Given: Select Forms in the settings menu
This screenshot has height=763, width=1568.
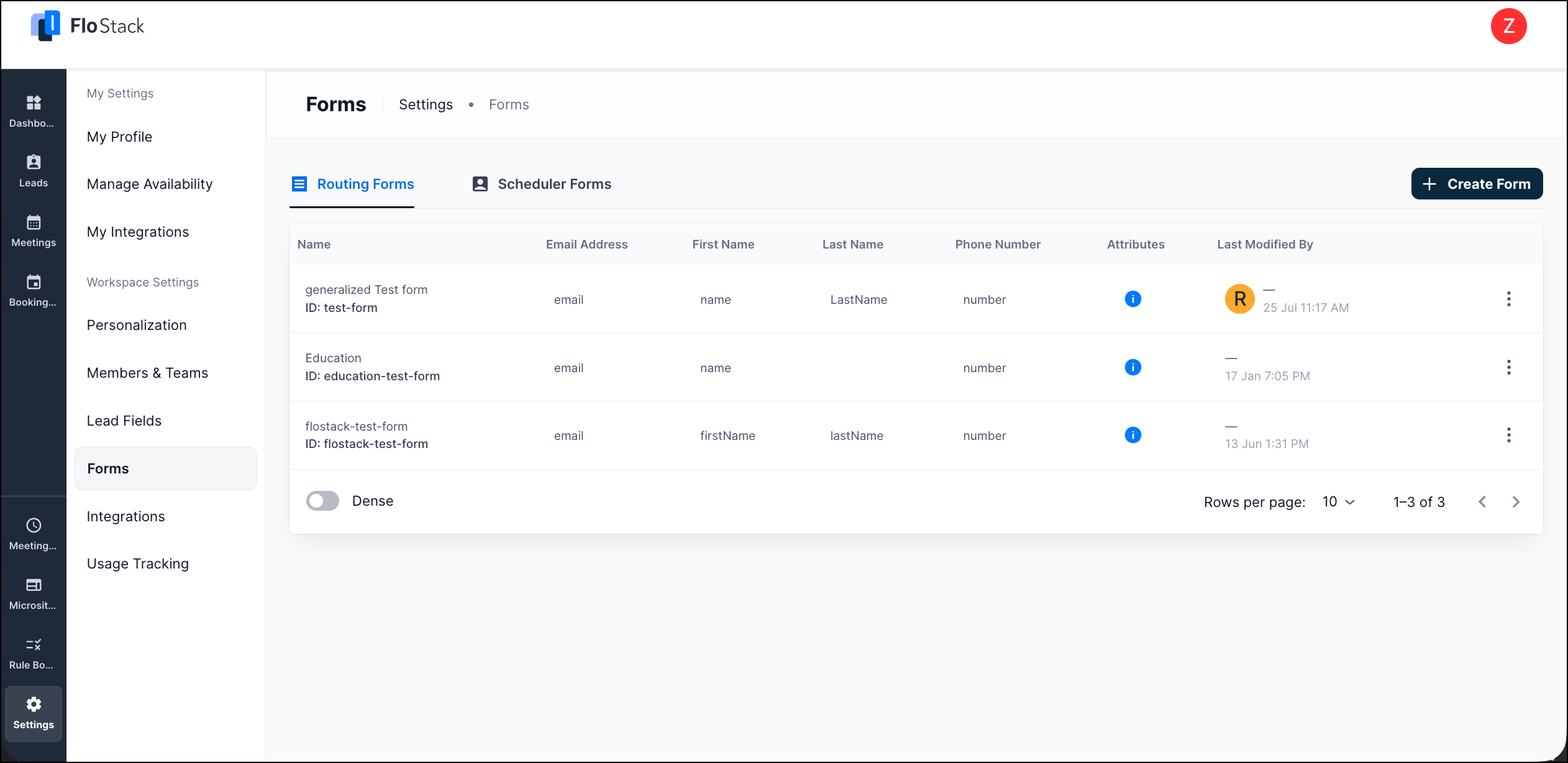Looking at the screenshot, I should 165,468.
